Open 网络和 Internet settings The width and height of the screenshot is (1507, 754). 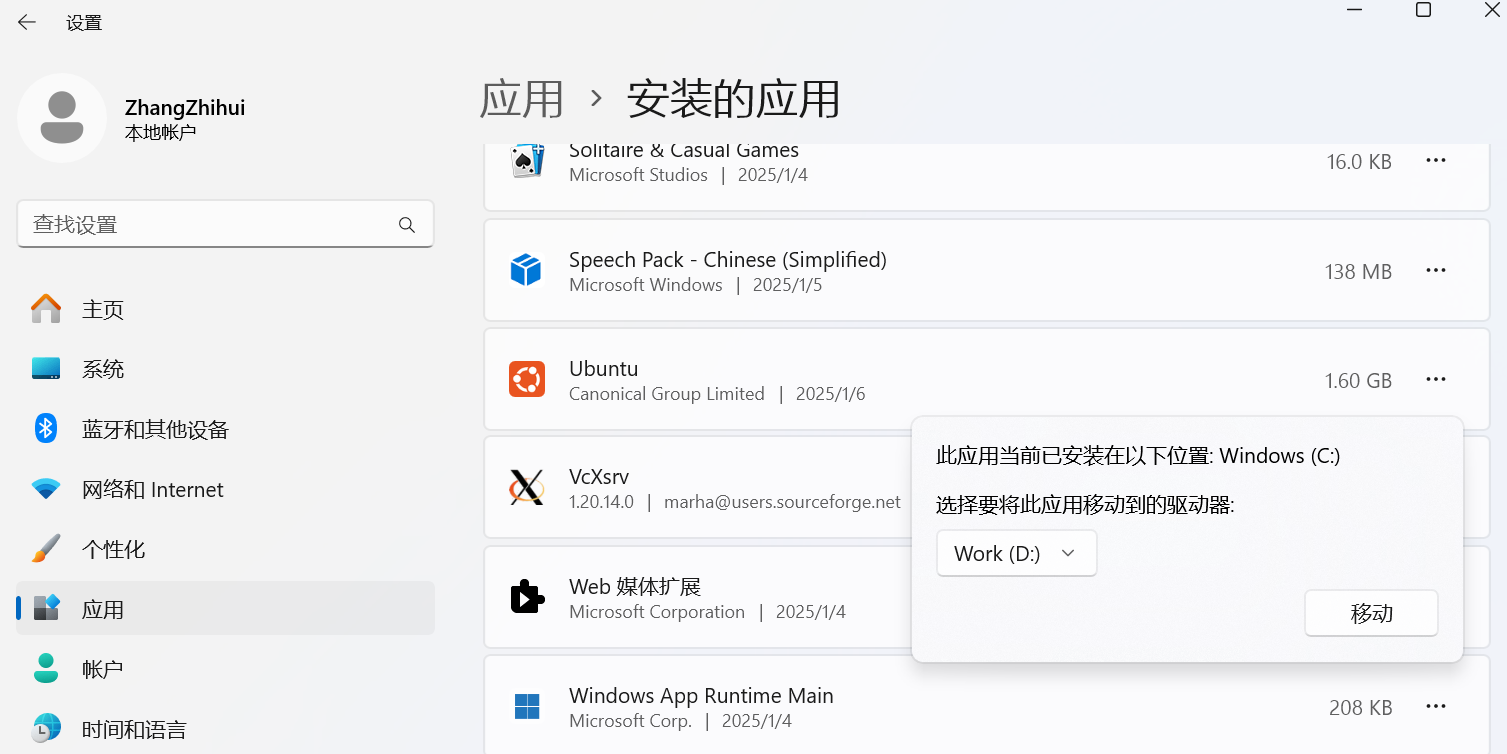pyautogui.click(x=226, y=489)
